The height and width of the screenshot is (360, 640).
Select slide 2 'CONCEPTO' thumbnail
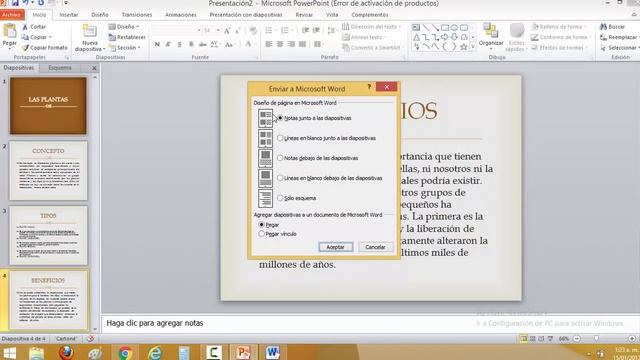click(x=48, y=171)
